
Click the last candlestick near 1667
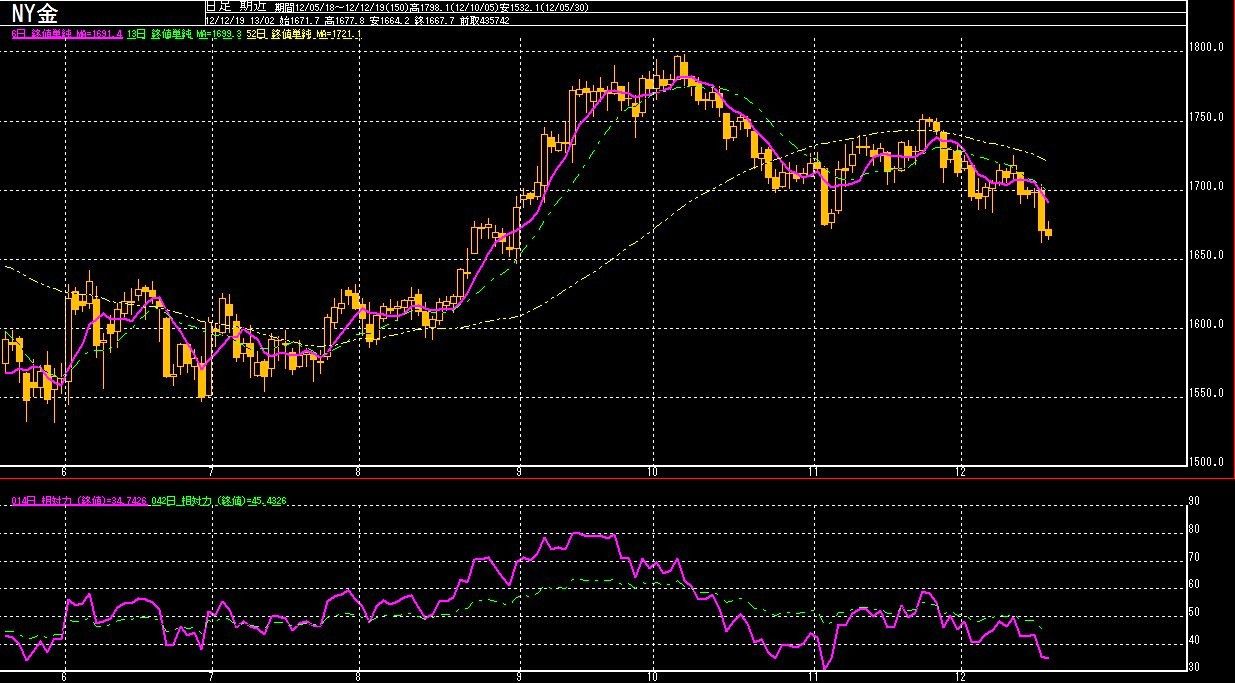pyautogui.click(x=1048, y=233)
